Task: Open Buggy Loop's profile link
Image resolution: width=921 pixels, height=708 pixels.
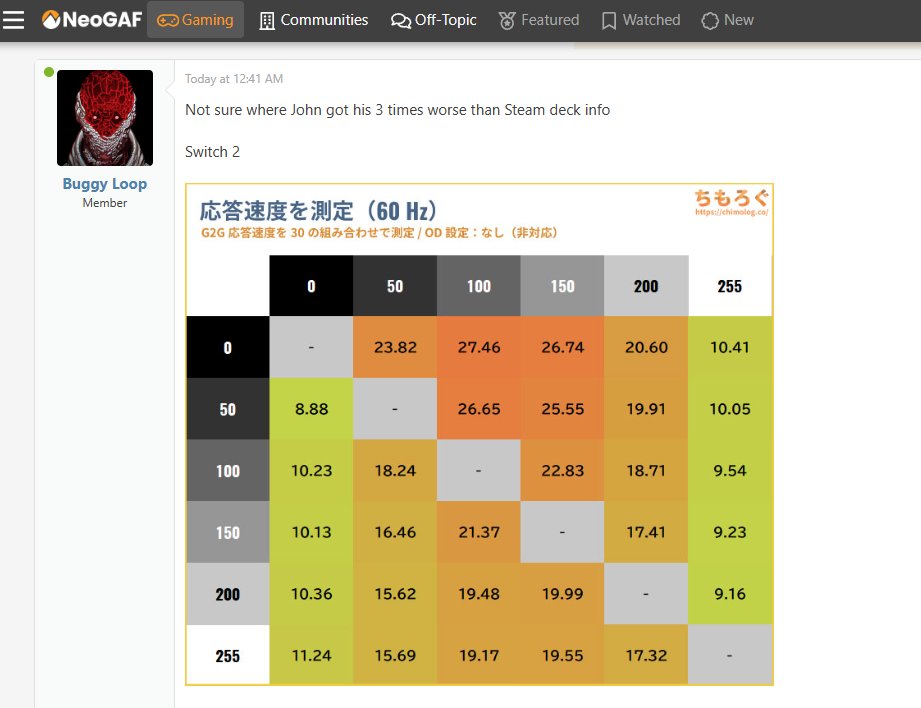Action: pyautogui.click(x=105, y=184)
